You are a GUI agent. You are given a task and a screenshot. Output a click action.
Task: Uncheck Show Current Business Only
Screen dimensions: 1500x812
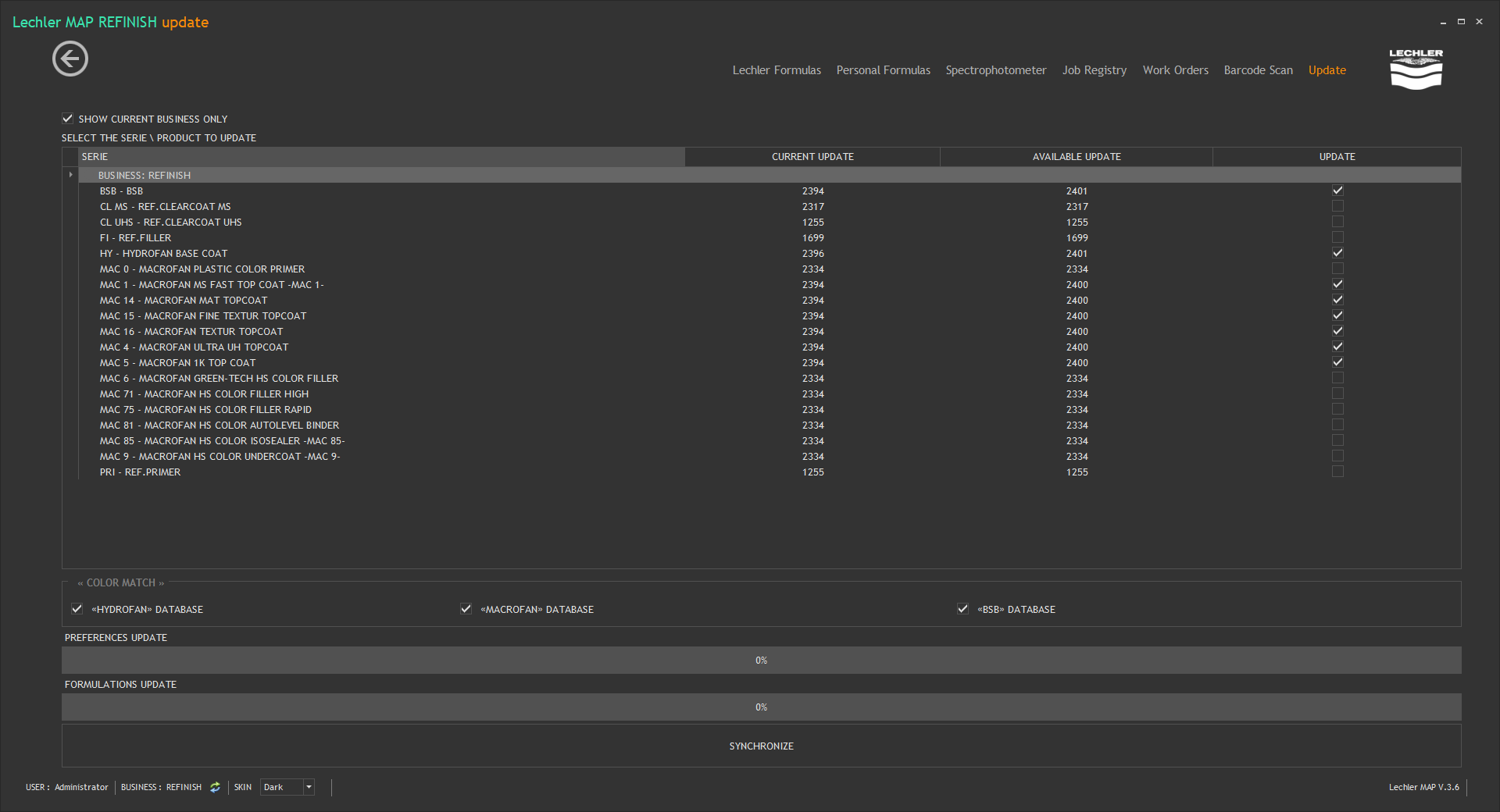click(67, 119)
